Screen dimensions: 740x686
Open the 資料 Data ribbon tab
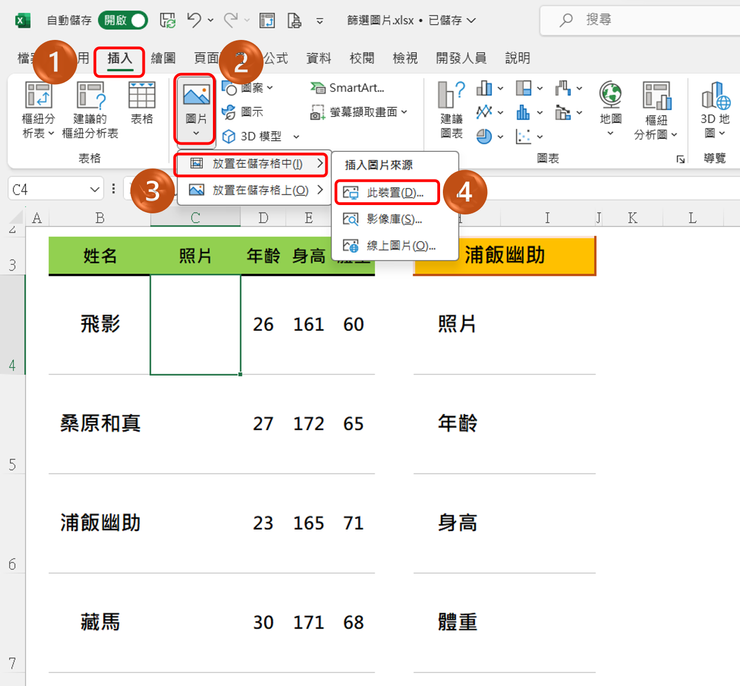(x=319, y=59)
